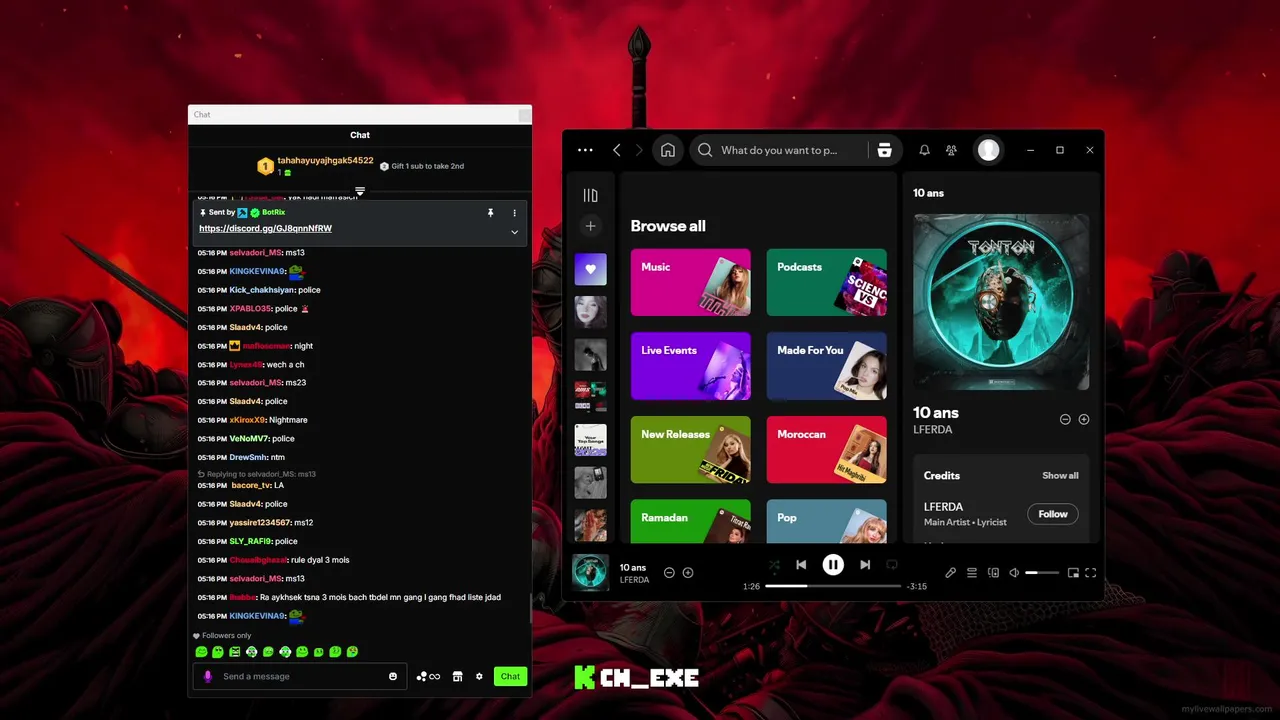Skip to previous track
This screenshot has width=1280, height=720.
(x=801, y=565)
